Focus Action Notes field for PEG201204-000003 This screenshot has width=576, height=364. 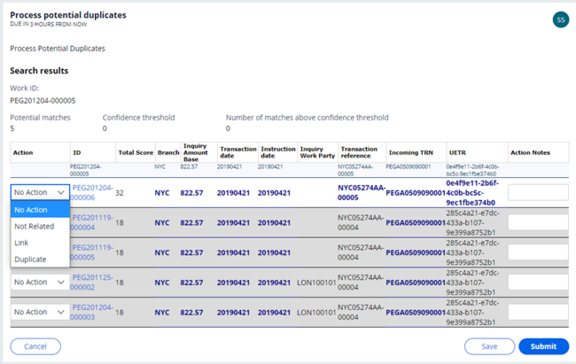click(538, 312)
